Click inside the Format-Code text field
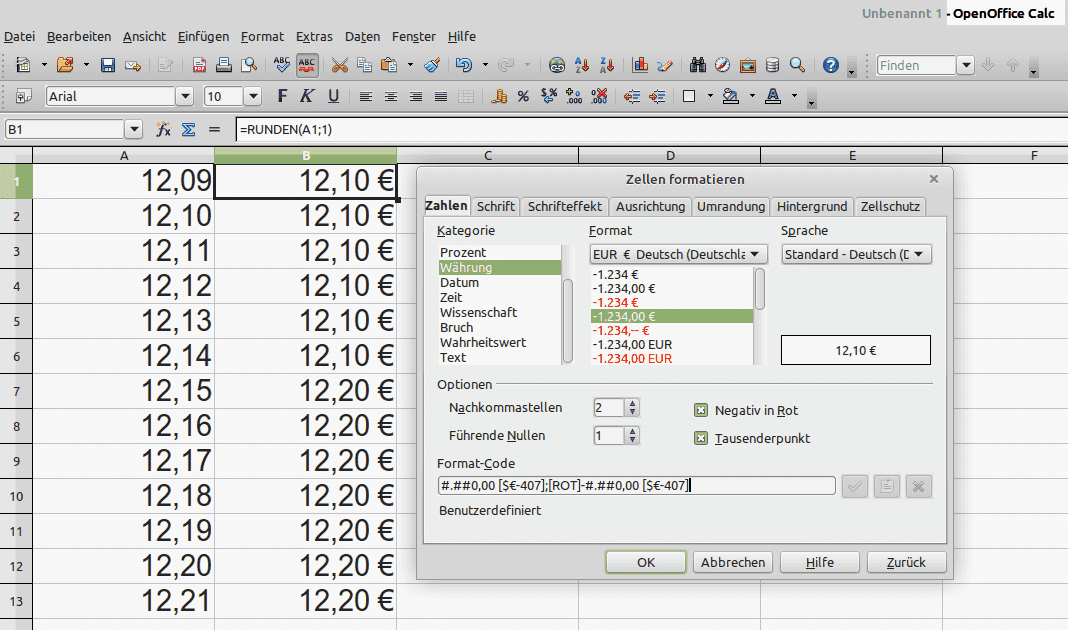 coord(635,486)
